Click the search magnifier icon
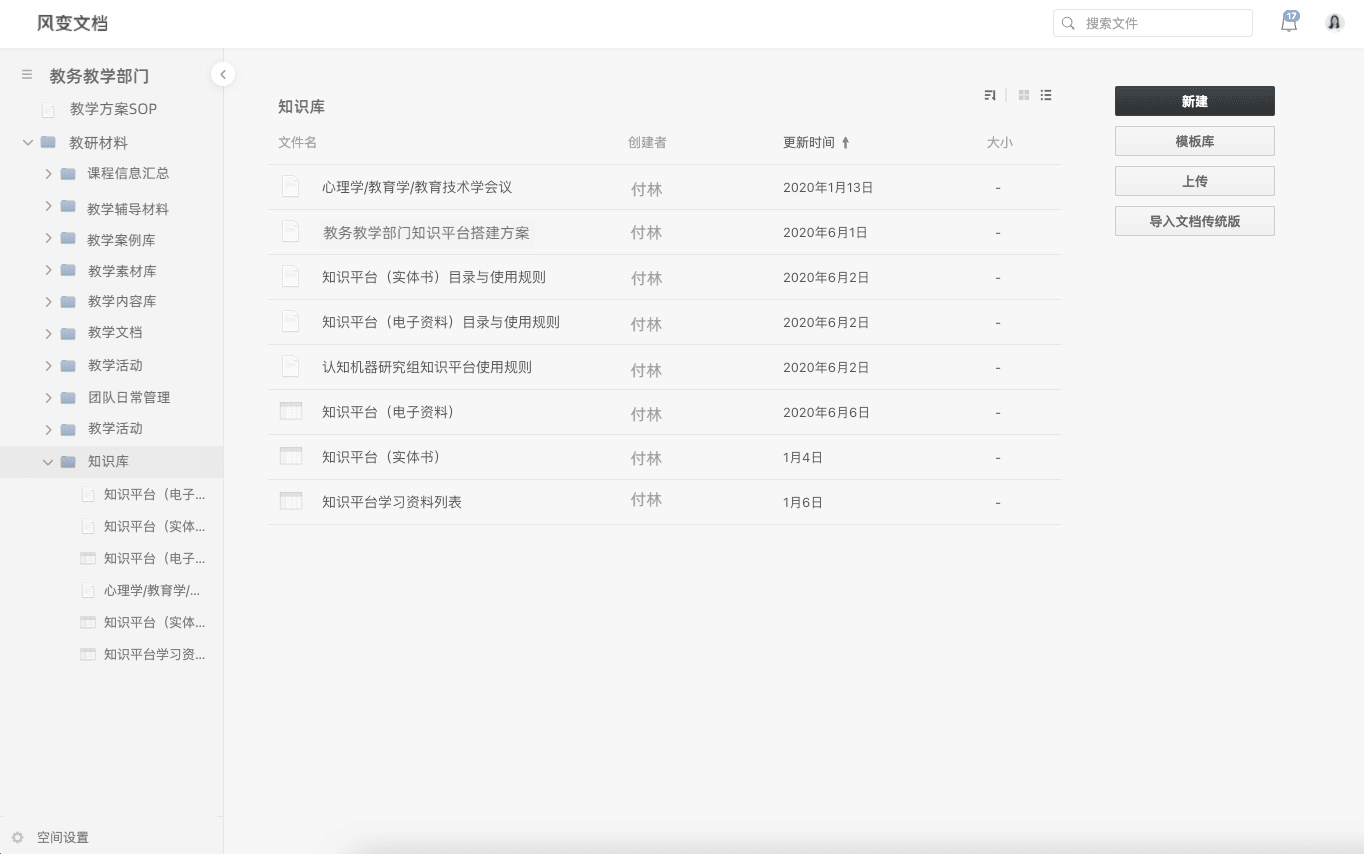1364x854 pixels. (x=1068, y=23)
